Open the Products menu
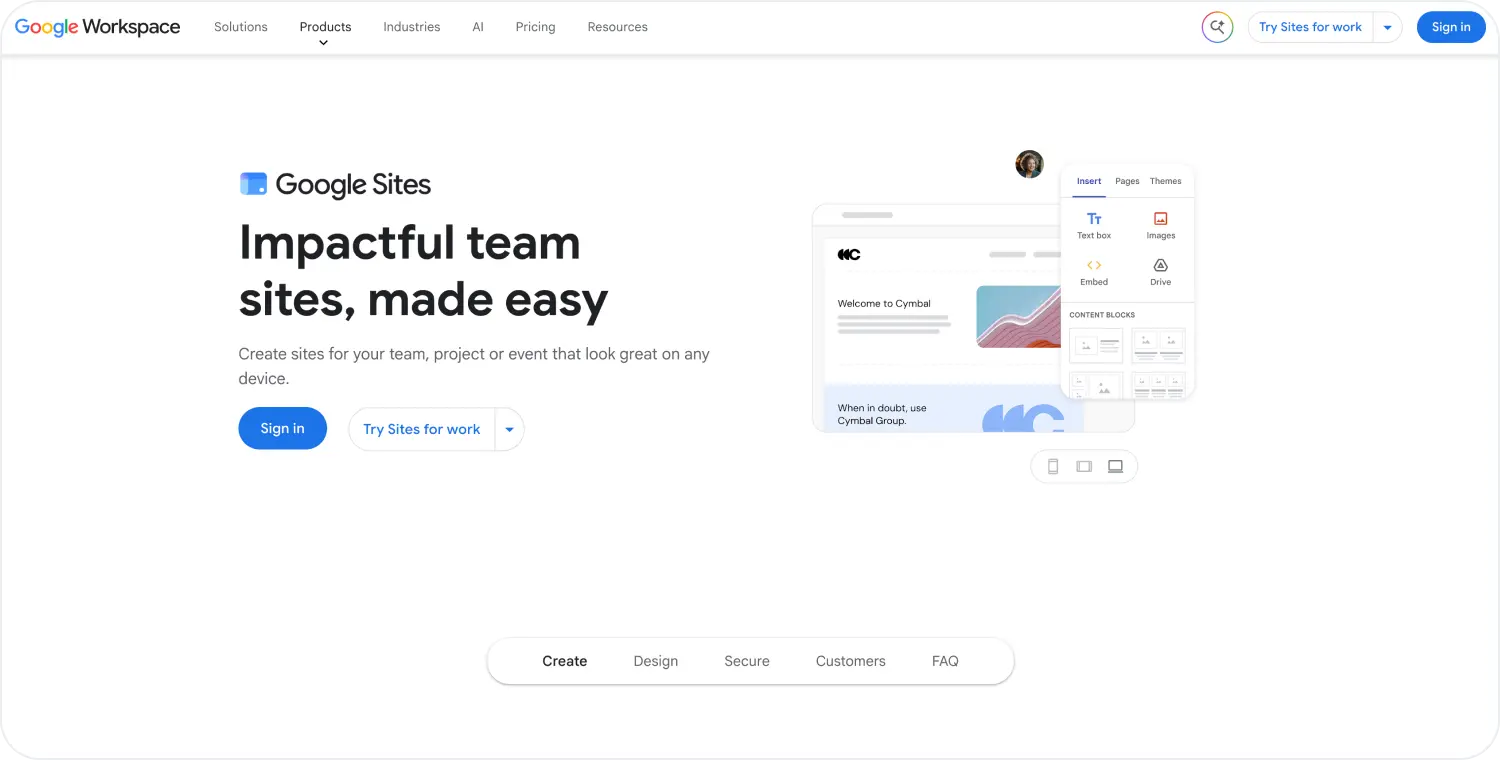1500x760 pixels. coord(325,27)
